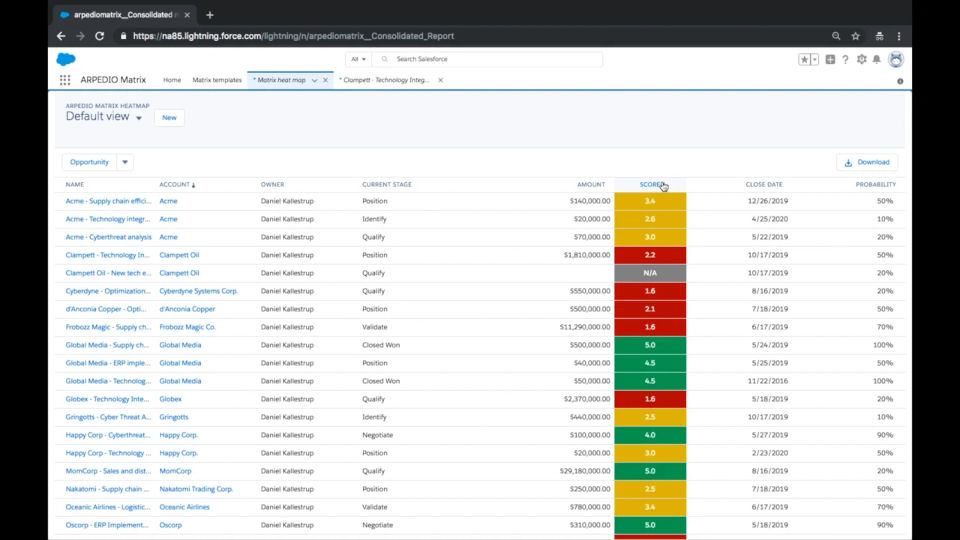Screen dimensions: 960x540
Task: Click the browser zoom magnifier icon
Action: click(x=836, y=36)
